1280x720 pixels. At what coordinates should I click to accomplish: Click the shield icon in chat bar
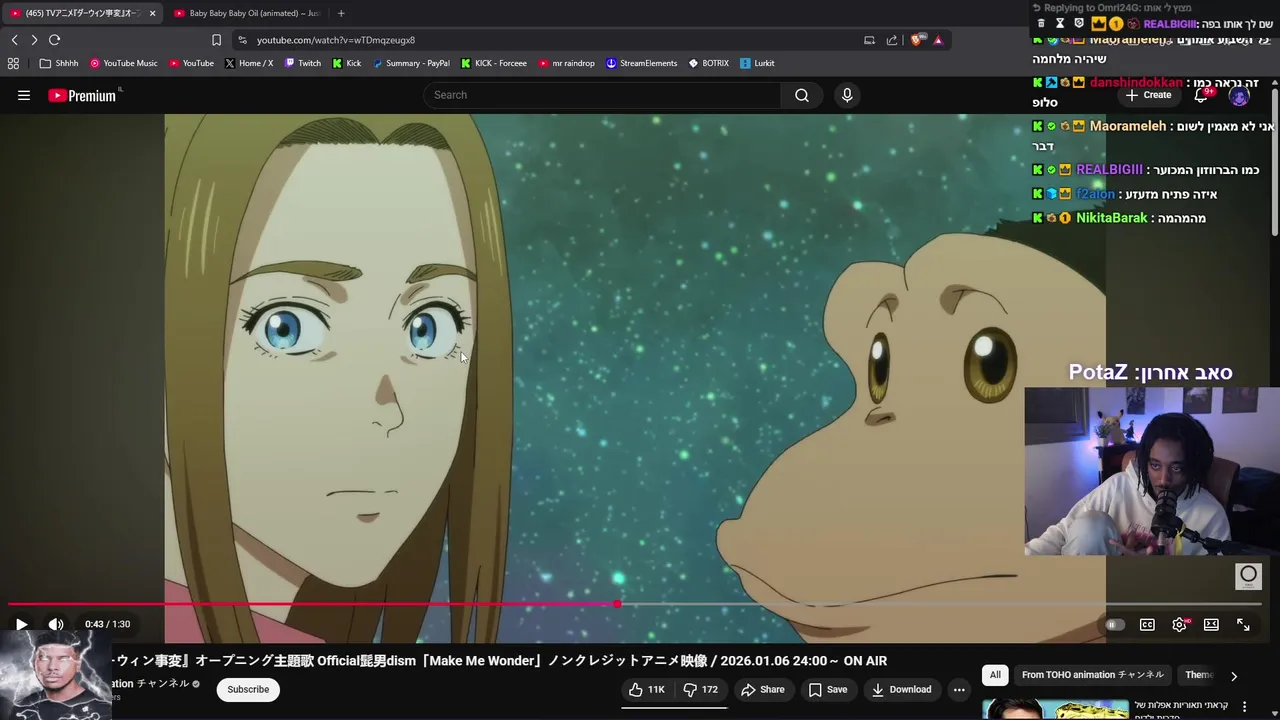[x=1078, y=23]
